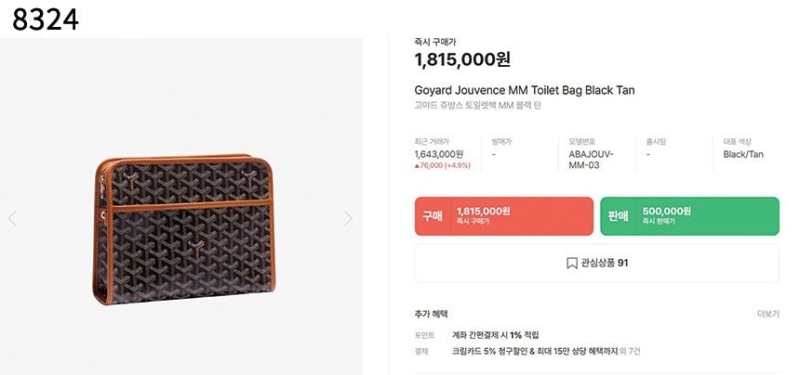
Task: Select the product title Goyard Jouvence MM
Action: (524, 90)
